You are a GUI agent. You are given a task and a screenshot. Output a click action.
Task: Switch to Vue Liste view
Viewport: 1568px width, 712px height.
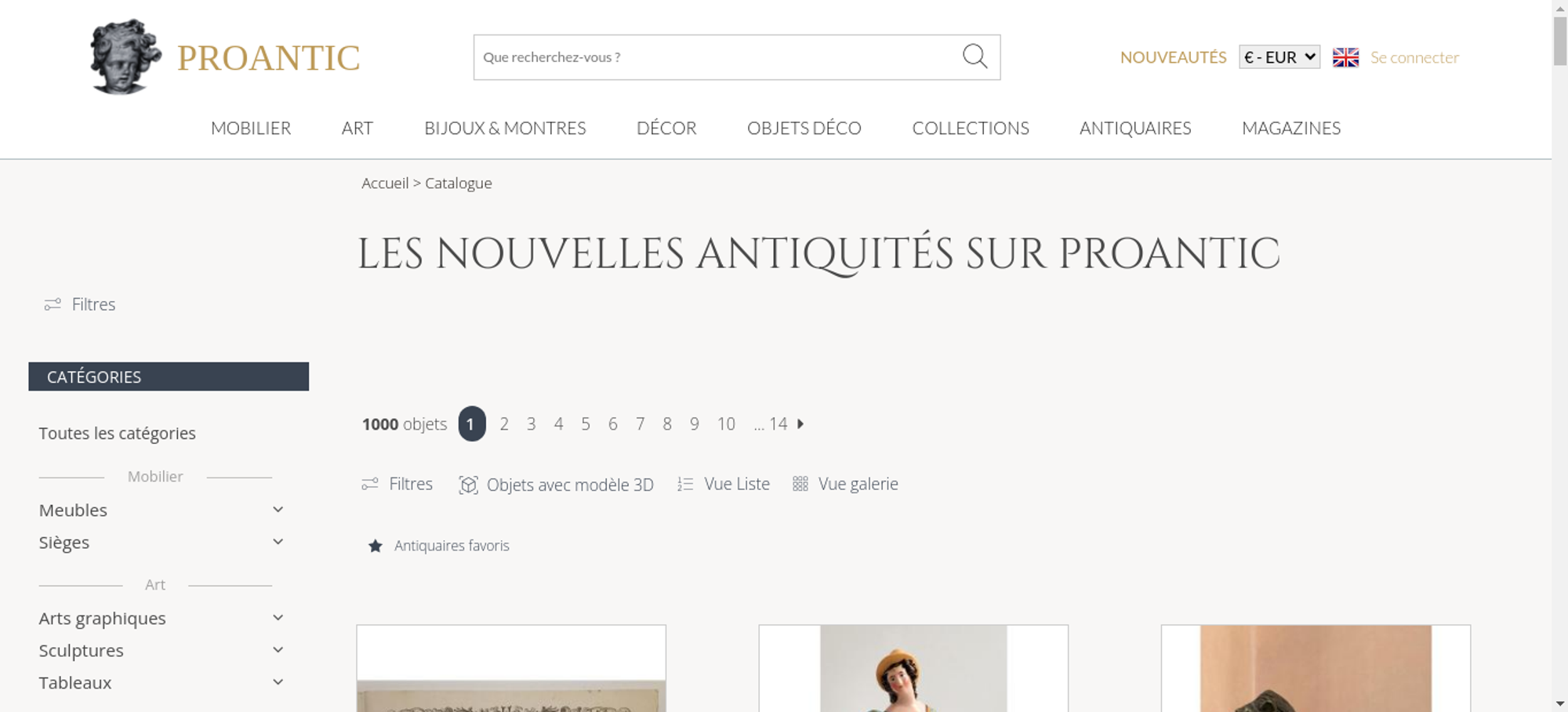[x=724, y=484]
